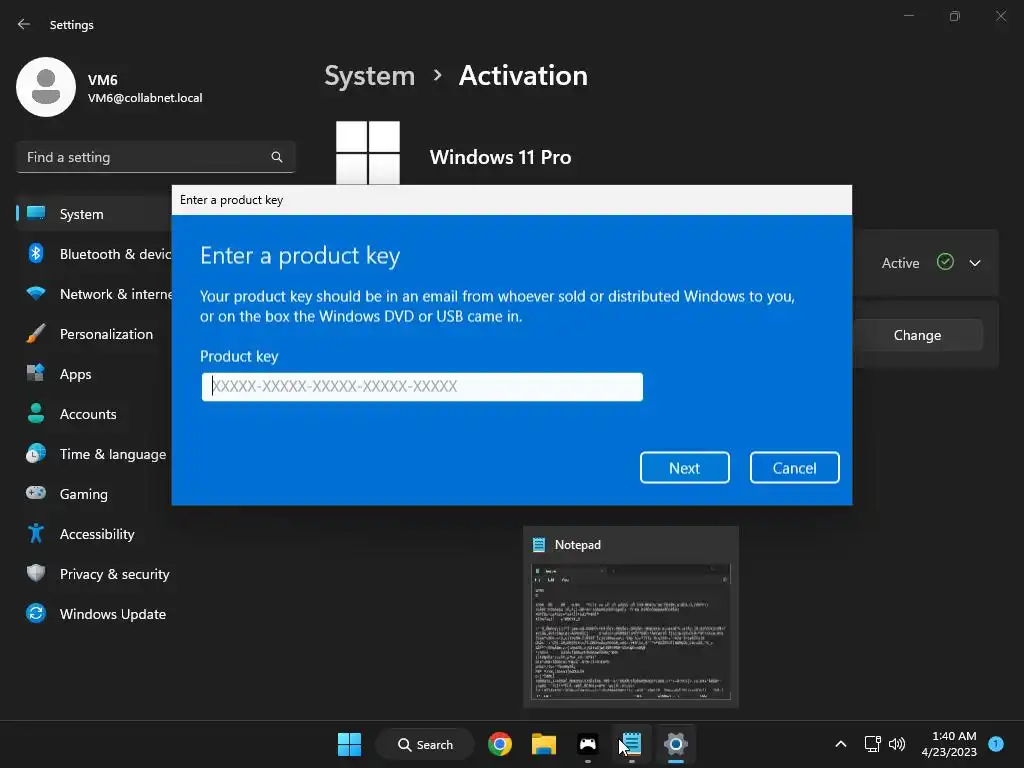Screen dimensions: 1024x768
Task: Open Time & language settings
Action: (x=95, y=454)
